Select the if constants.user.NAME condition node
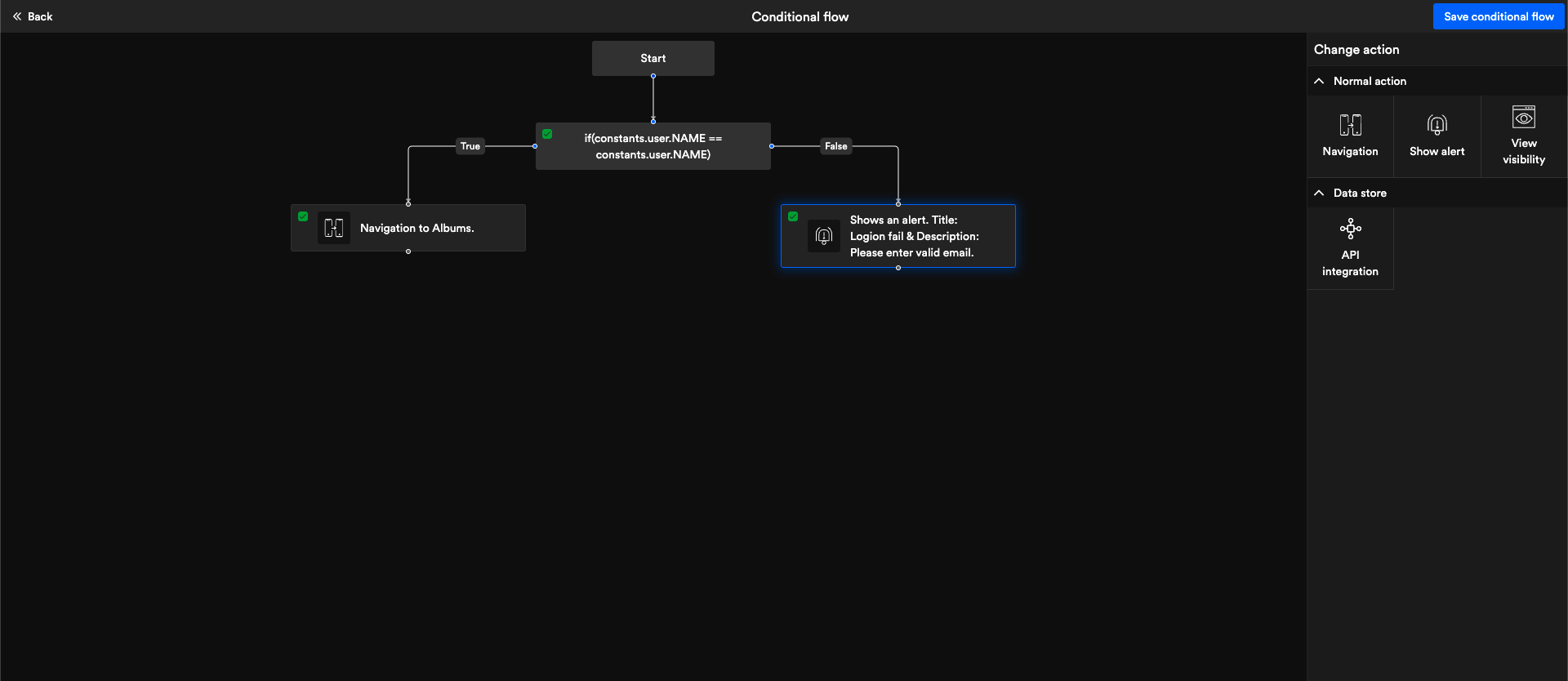 pos(653,146)
